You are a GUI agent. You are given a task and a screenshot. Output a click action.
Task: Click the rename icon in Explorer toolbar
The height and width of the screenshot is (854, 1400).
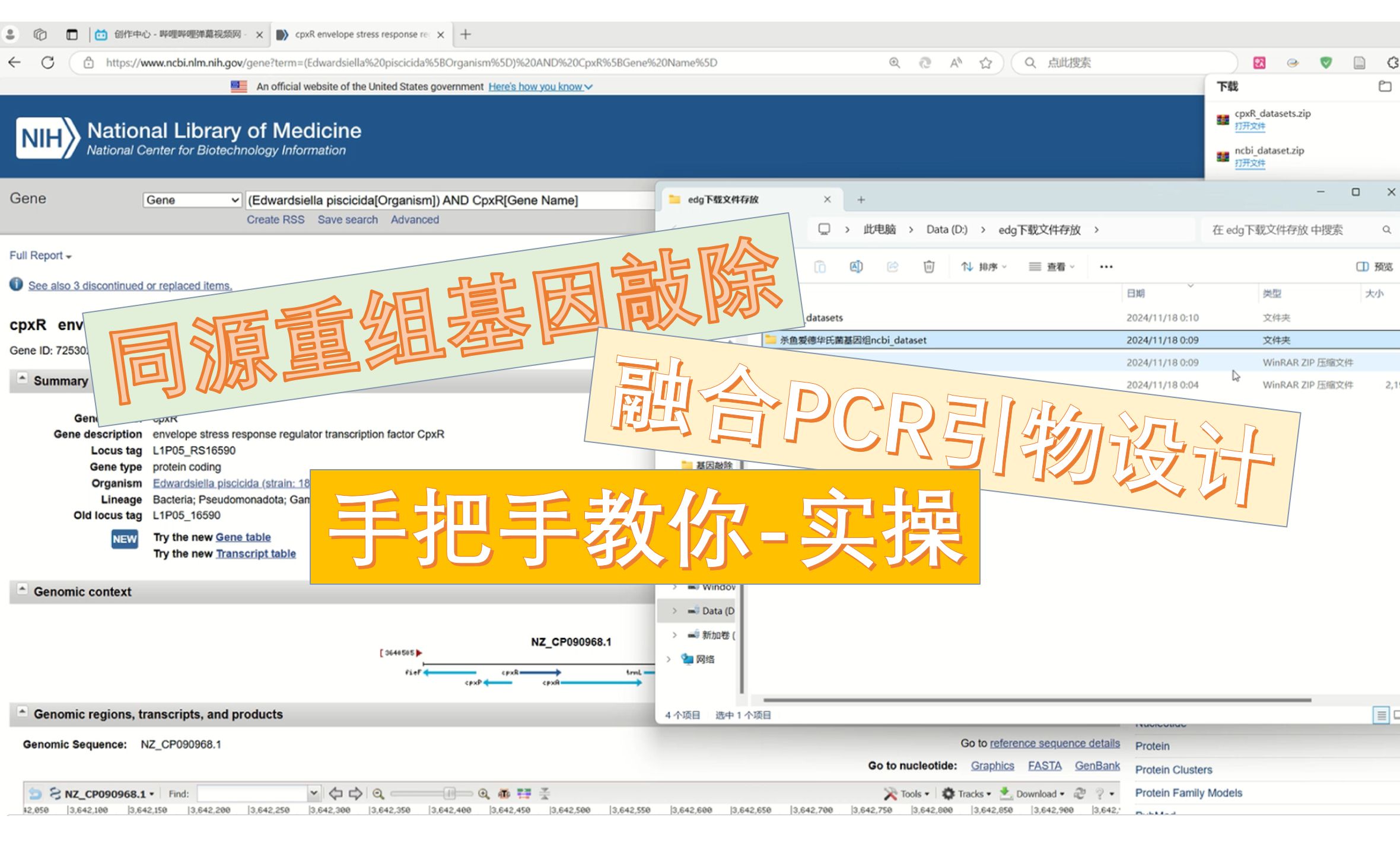point(856,266)
